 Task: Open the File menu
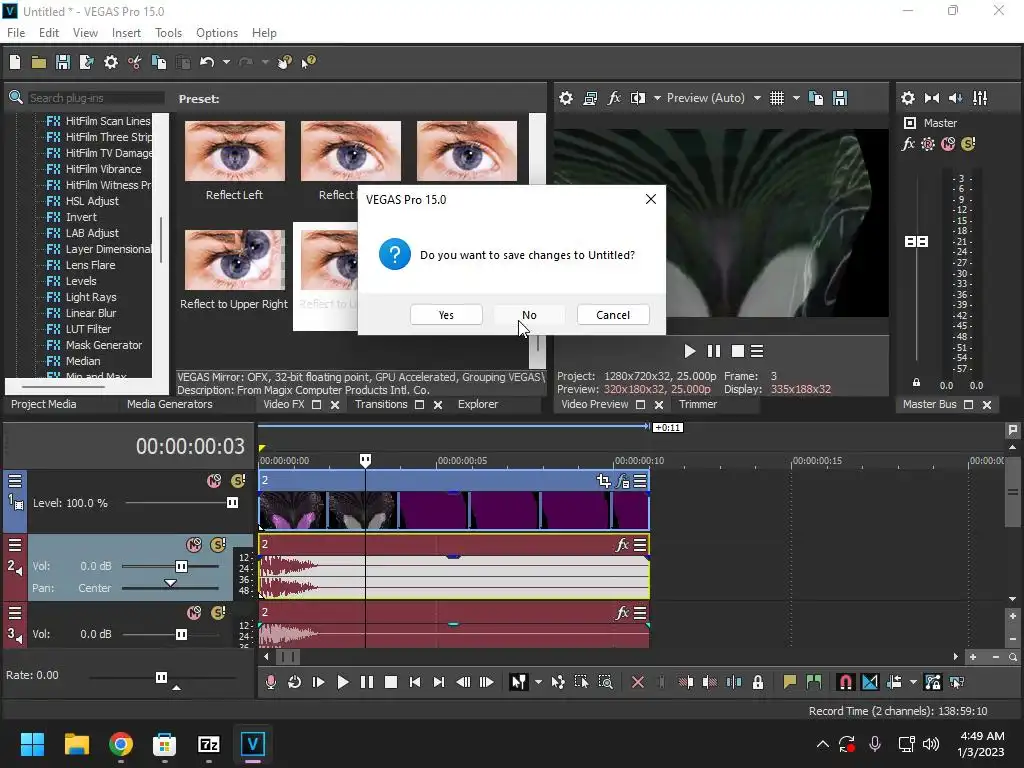(x=16, y=33)
